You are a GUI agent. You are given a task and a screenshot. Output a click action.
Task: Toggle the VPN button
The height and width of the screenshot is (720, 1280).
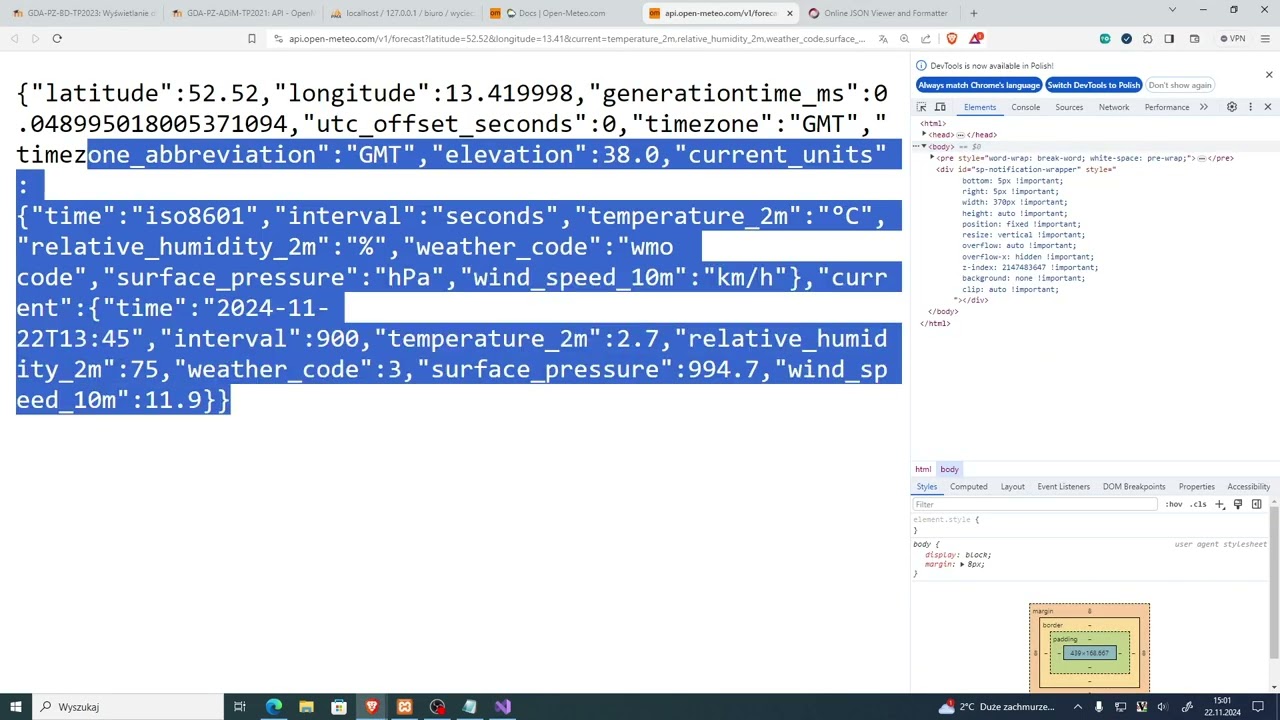[x=1232, y=38]
